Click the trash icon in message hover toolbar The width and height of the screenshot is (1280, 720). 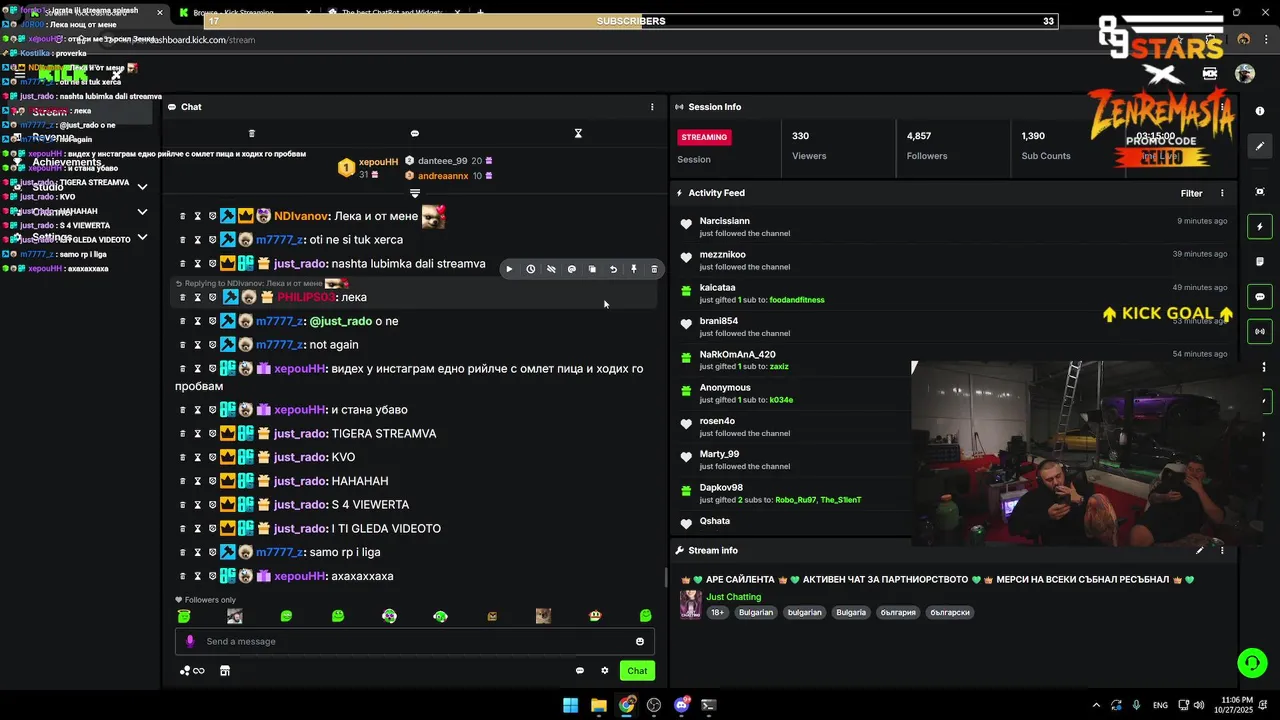654,269
